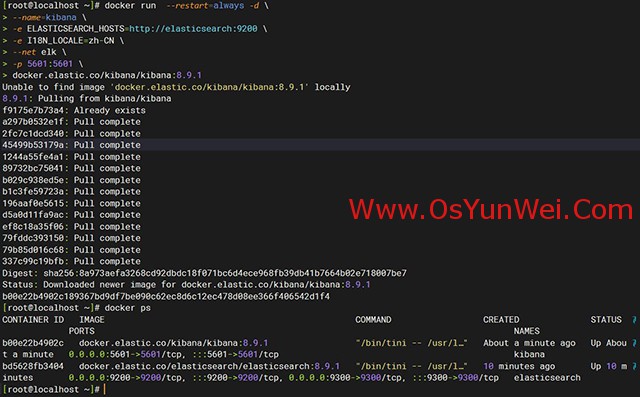Image resolution: width=640 pixels, height=397 pixels.
Task: Click the I18N_LOCALE=zh-CN argument
Action: pyautogui.click(x=71, y=41)
